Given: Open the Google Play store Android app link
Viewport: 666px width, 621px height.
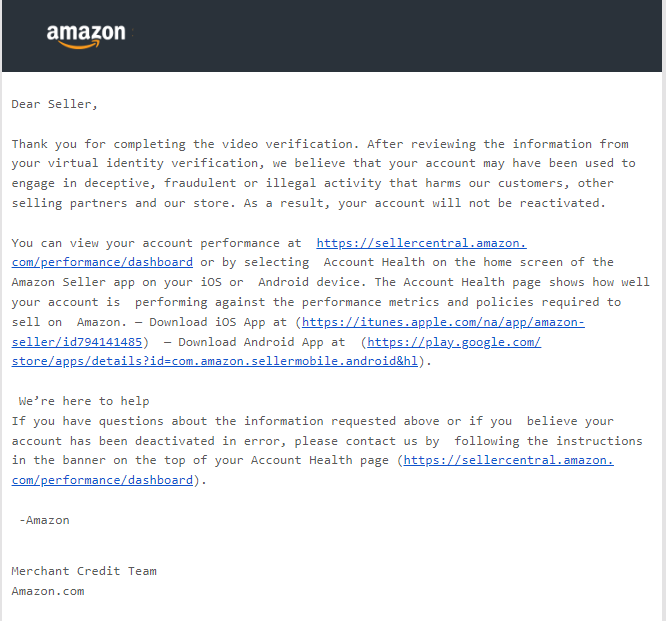Looking at the screenshot, I should point(454,342).
